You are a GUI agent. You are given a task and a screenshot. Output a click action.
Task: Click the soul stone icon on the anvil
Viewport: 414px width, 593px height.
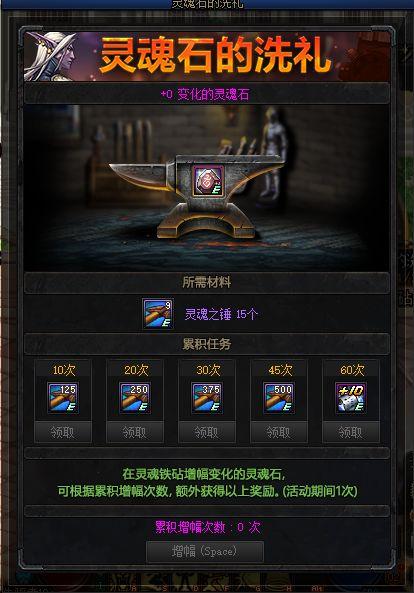coord(208,181)
